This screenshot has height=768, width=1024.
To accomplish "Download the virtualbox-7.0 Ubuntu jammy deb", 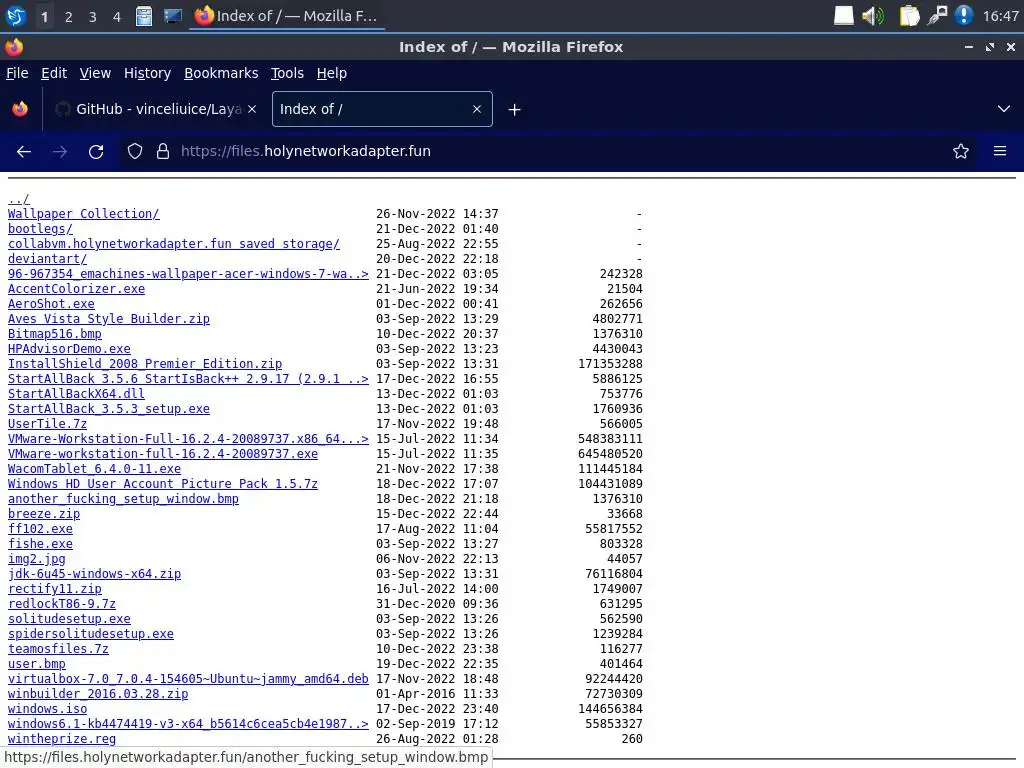I will [x=188, y=679].
